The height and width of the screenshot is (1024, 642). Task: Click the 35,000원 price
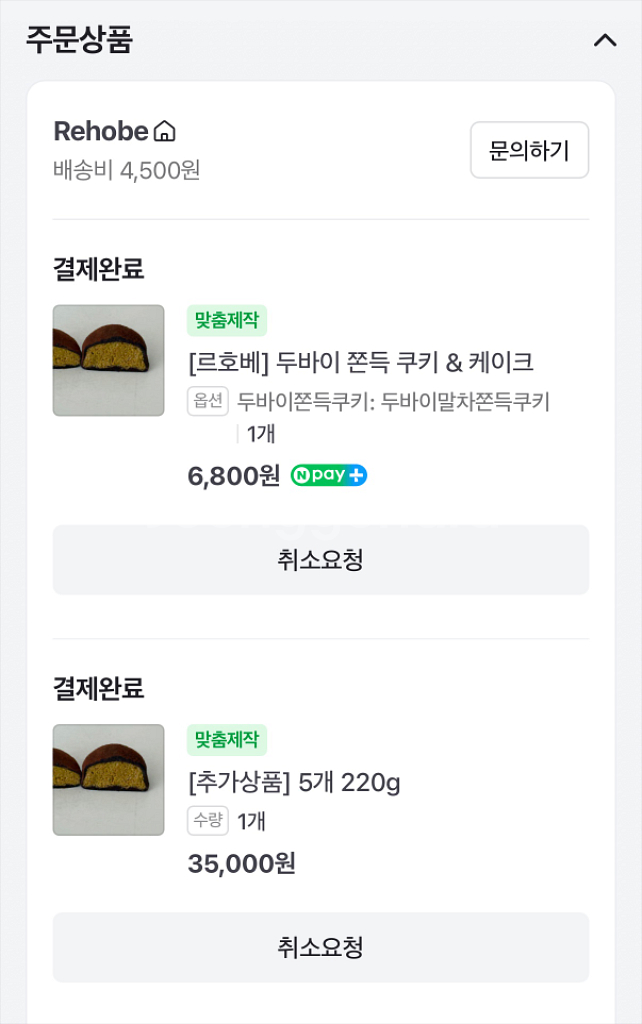pos(242,863)
